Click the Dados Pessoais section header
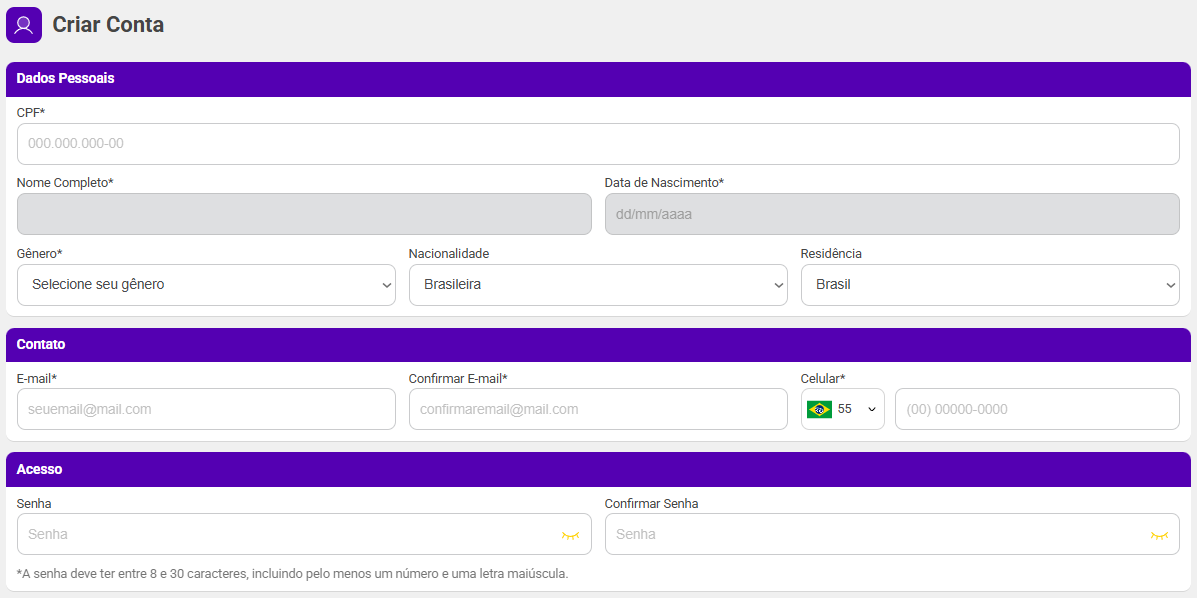The image size is (1197, 598). click(x=66, y=79)
